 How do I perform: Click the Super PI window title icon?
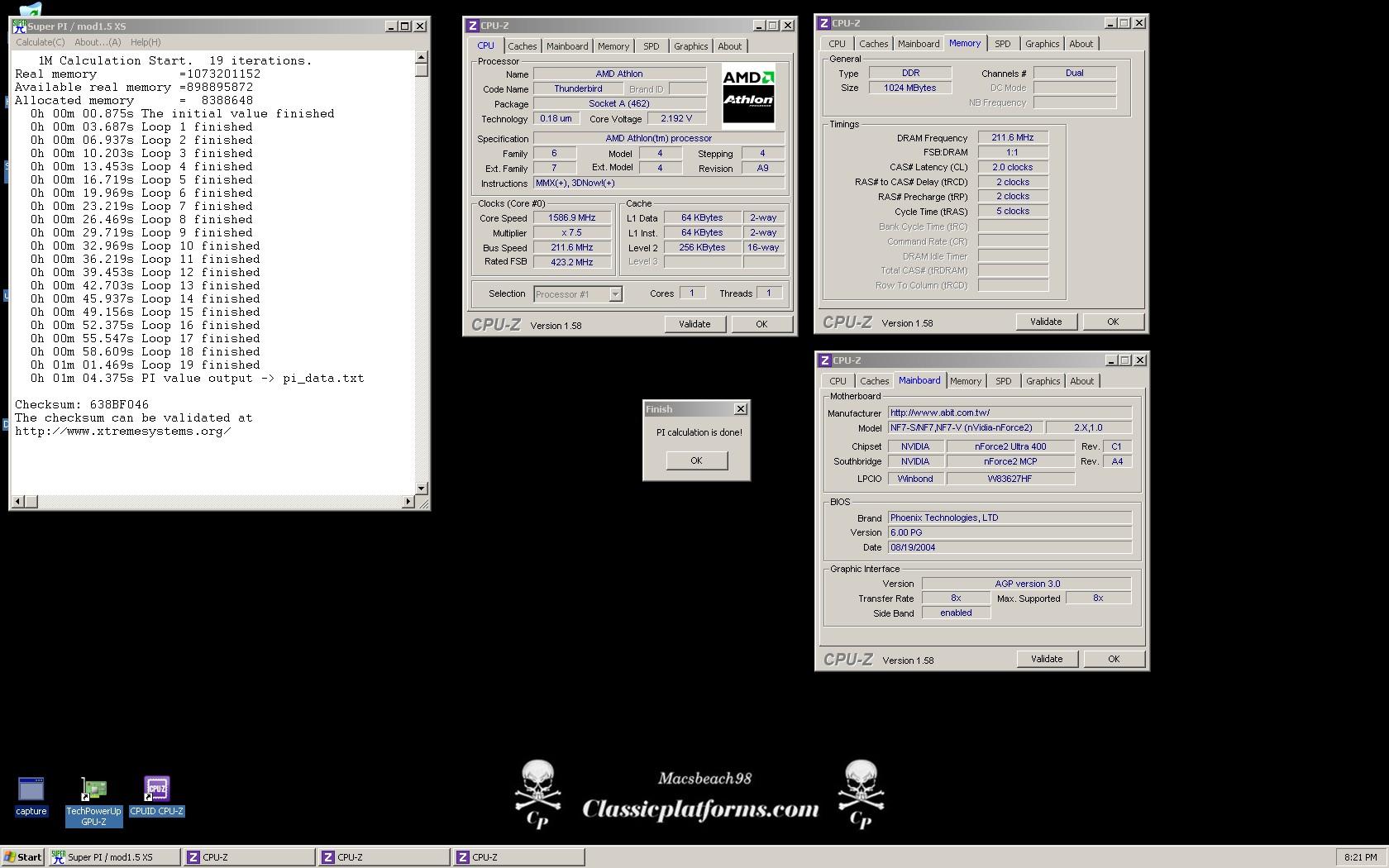tap(18, 26)
